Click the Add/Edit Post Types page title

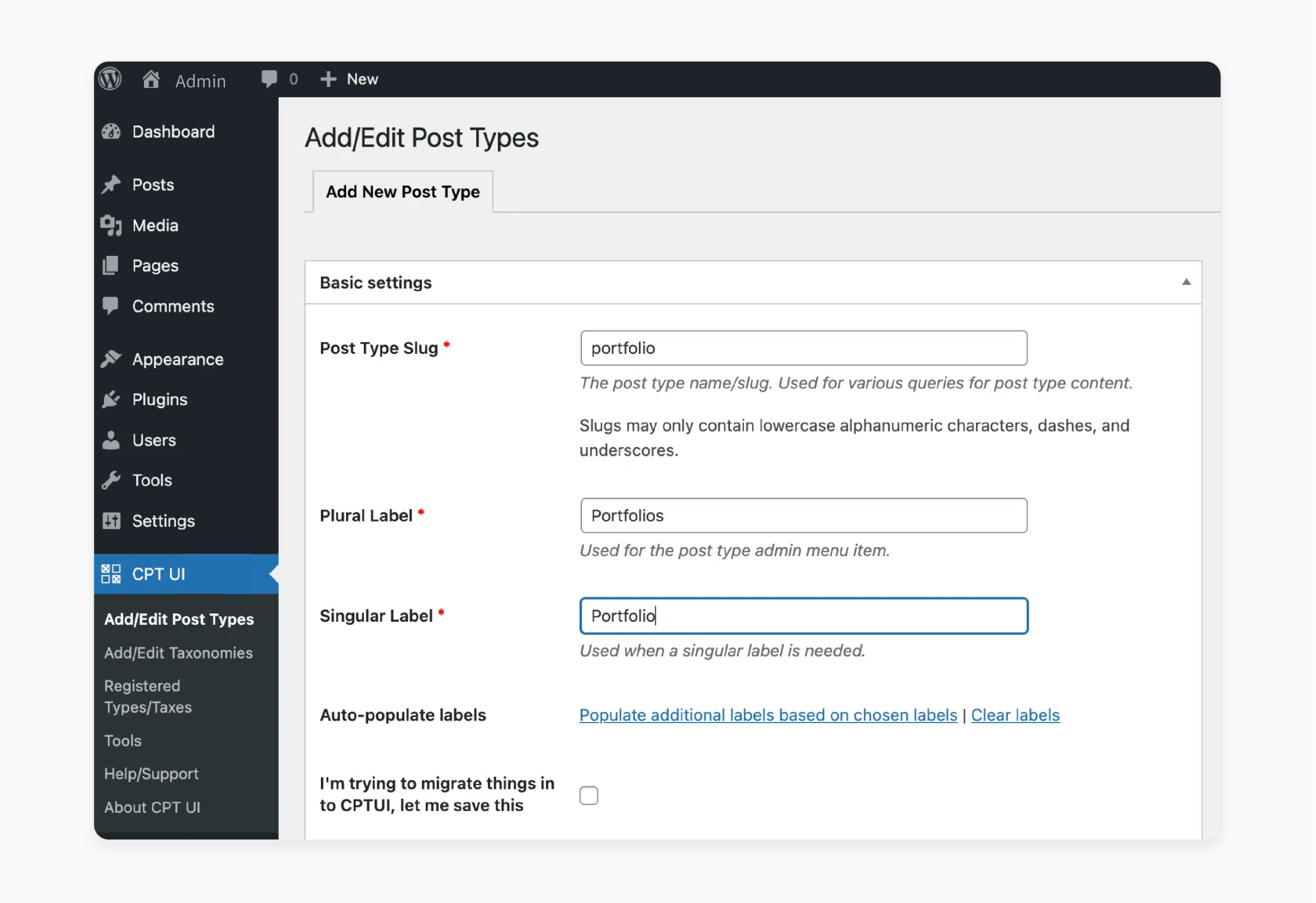point(422,138)
